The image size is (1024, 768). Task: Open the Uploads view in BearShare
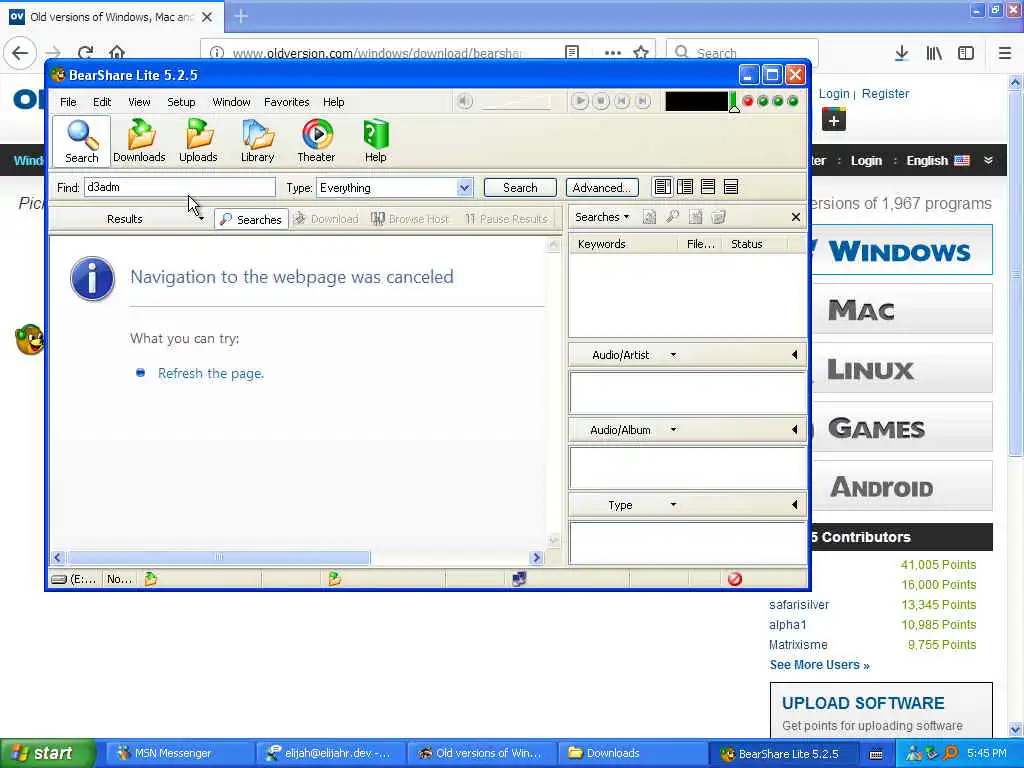198,141
